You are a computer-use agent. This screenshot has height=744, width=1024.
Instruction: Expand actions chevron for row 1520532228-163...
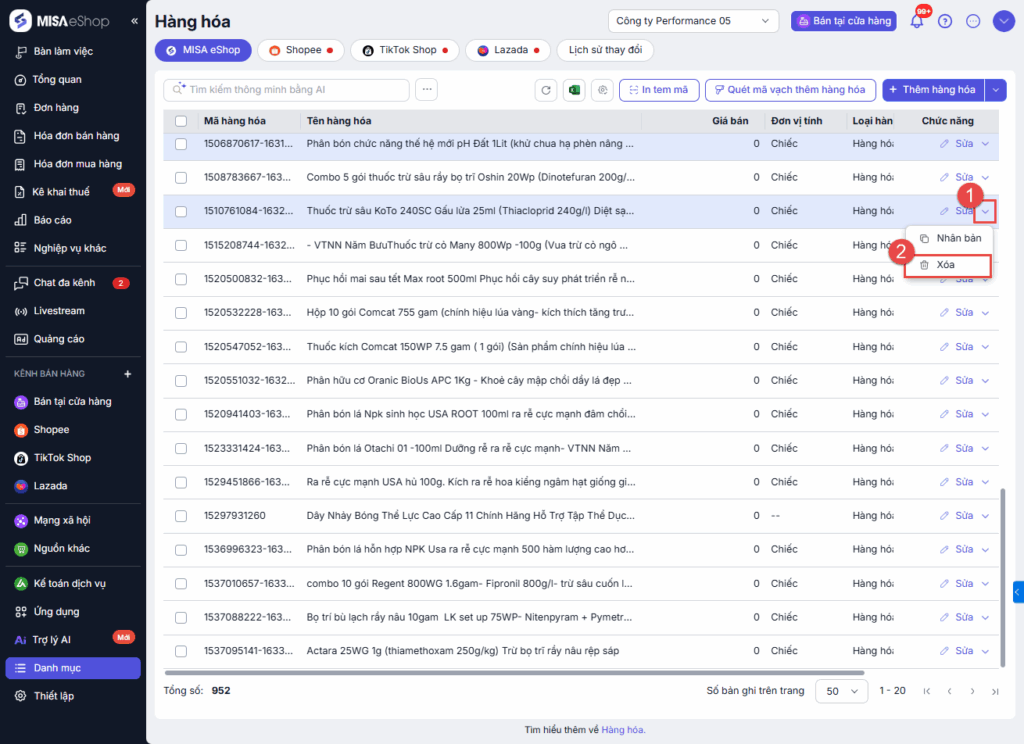click(x=985, y=313)
